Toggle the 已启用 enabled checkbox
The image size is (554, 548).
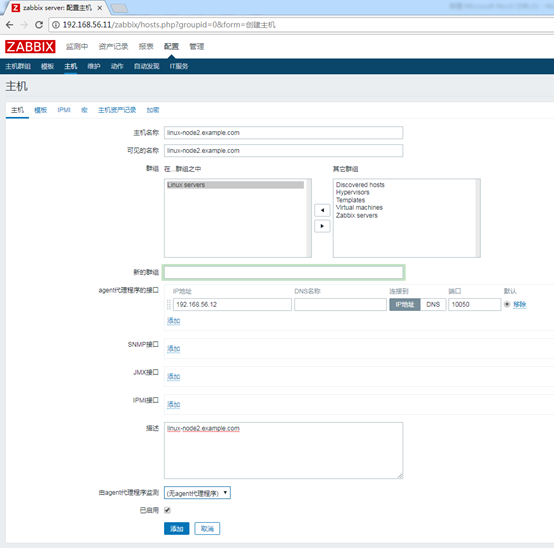(167, 510)
